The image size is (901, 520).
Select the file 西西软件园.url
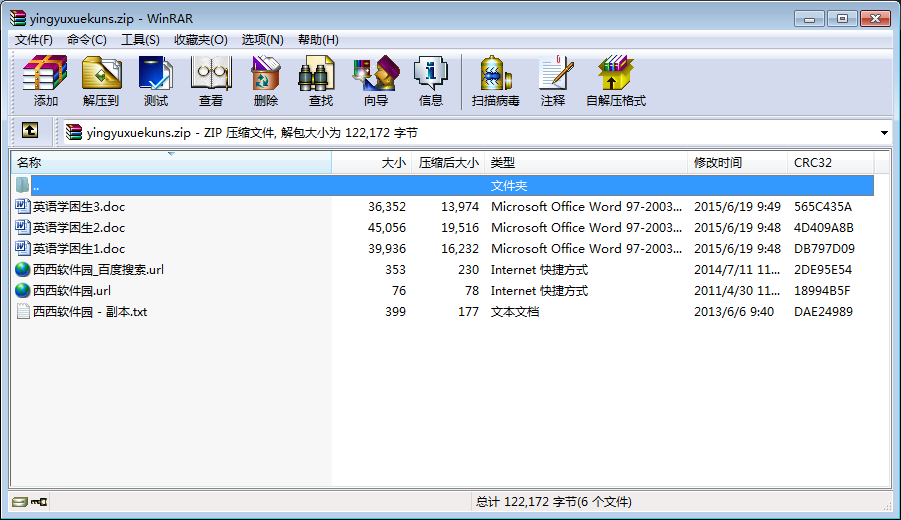coord(72,291)
